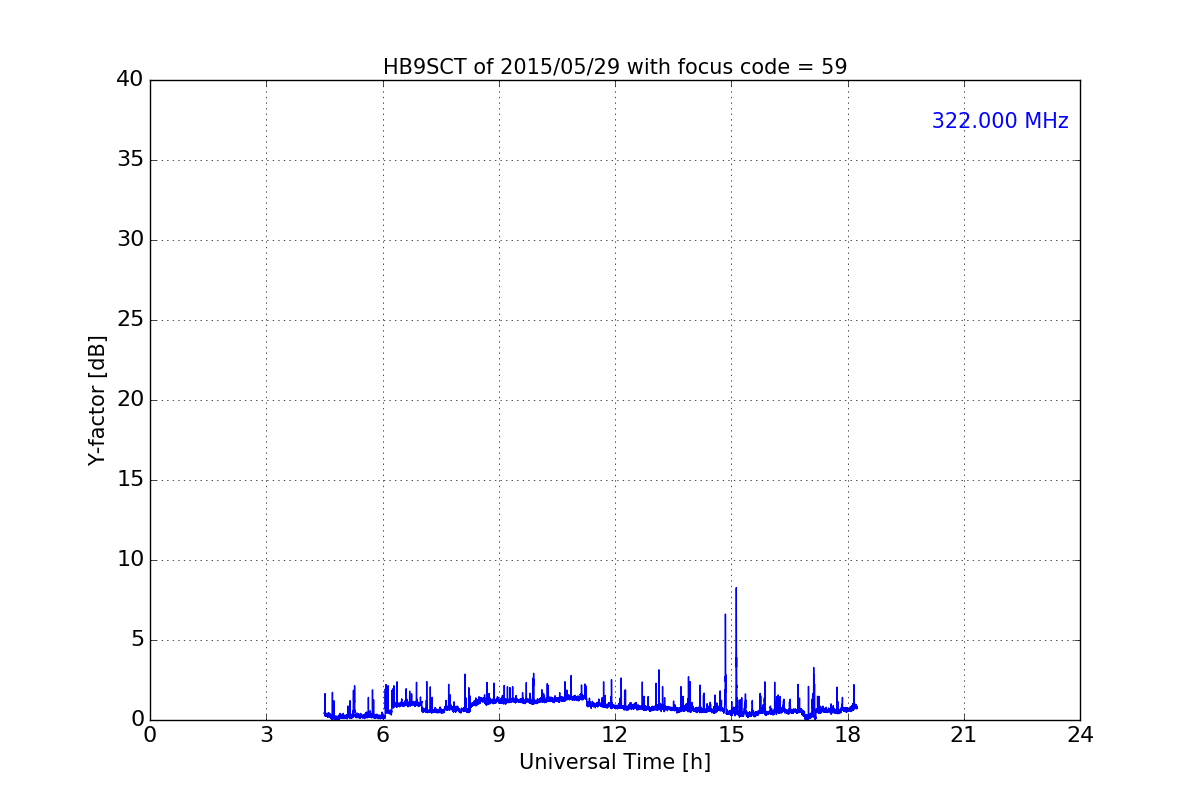Select the '322.000 MHz' frequency label
1200x800 pixels.
click(1000, 121)
